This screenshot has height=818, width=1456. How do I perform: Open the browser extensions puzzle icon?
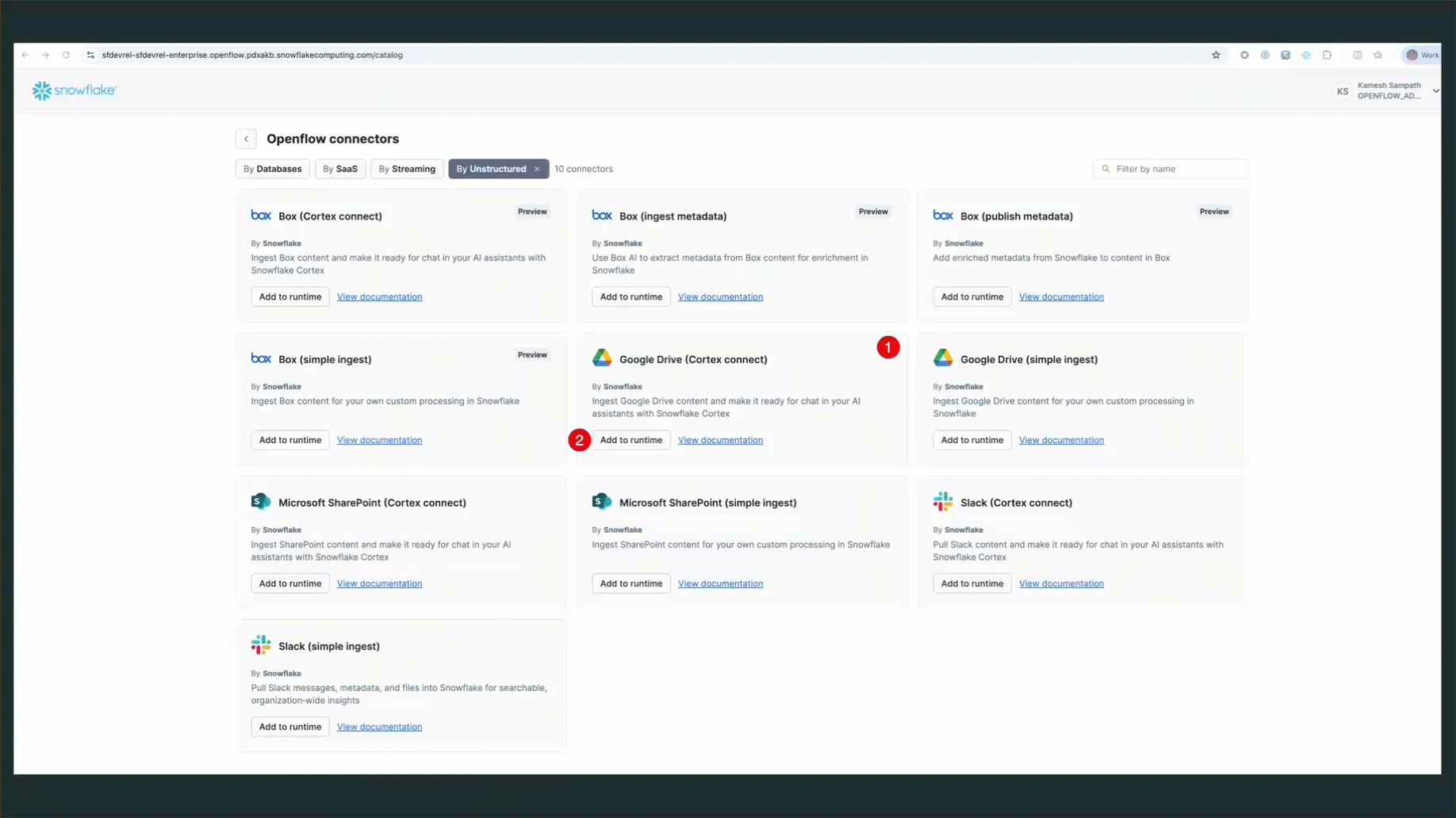pyautogui.click(x=1327, y=55)
